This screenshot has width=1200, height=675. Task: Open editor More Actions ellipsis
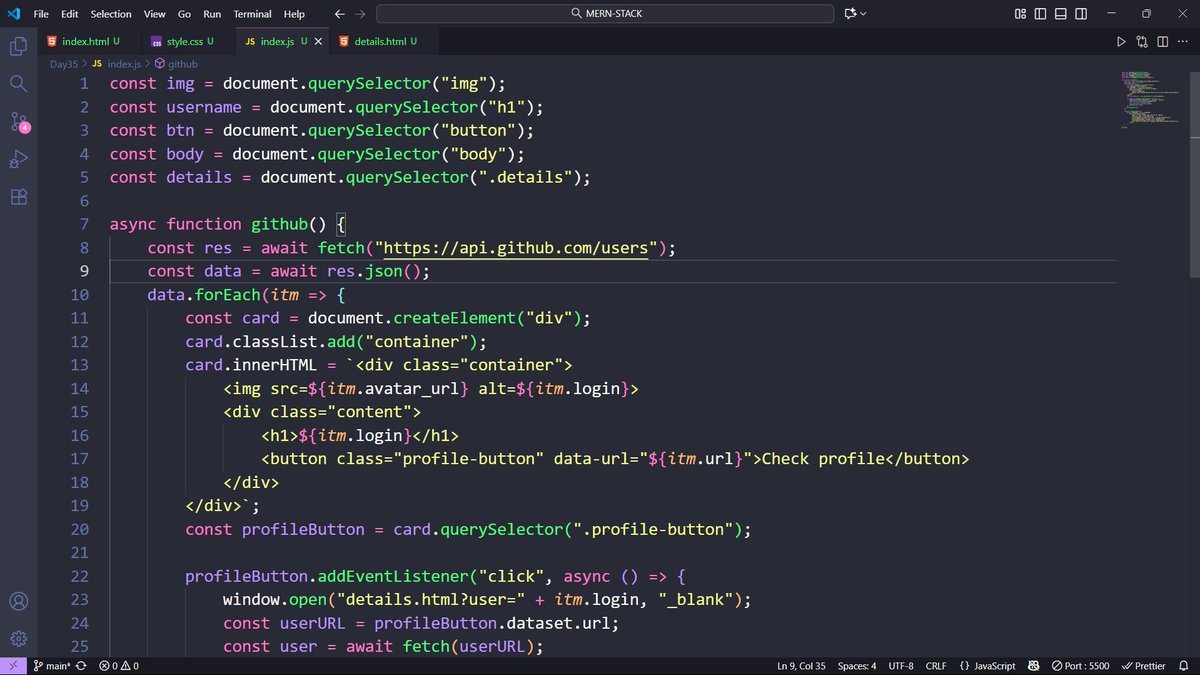1183,41
